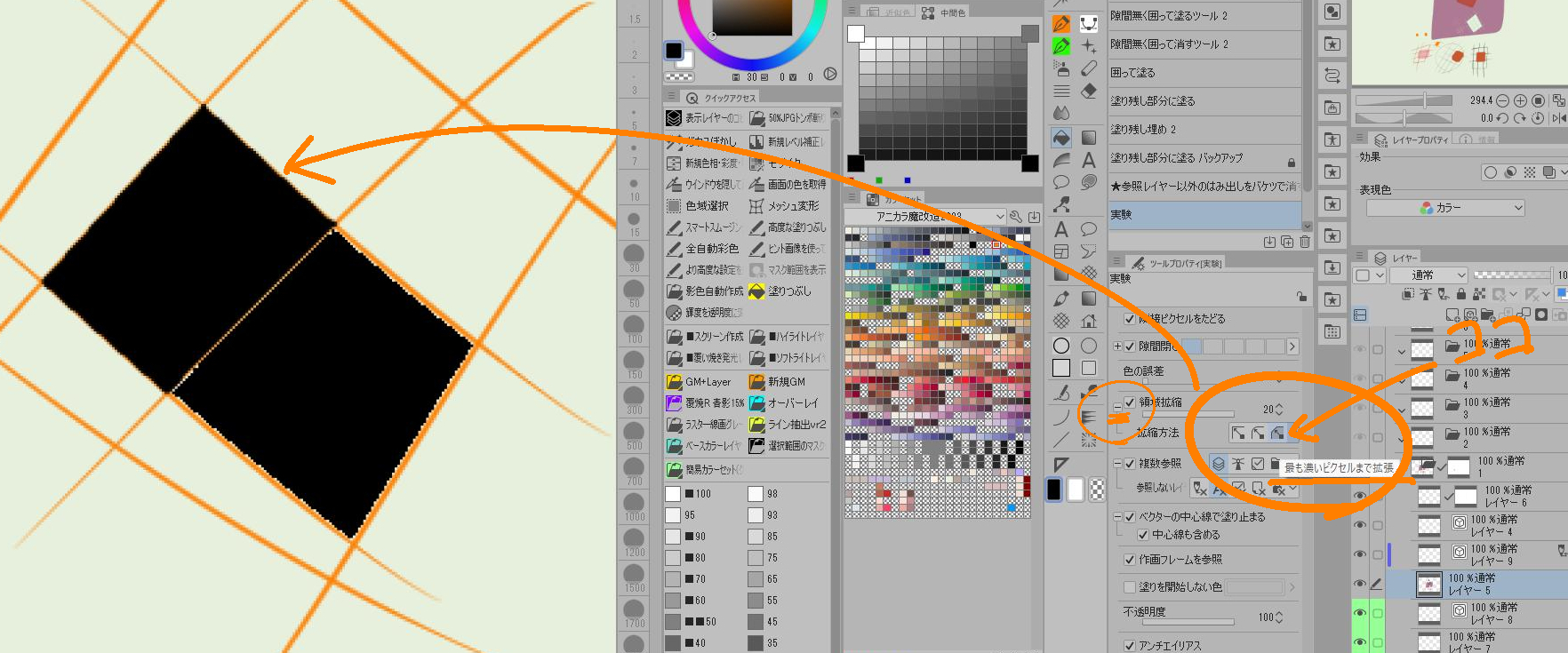Click the duplicate sub tool icon
The width and height of the screenshot is (1568, 653).
1287,242
